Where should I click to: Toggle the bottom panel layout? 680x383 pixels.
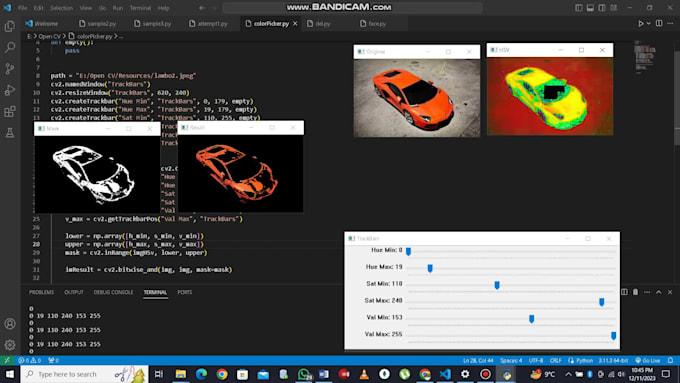click(x=590, y=8)
